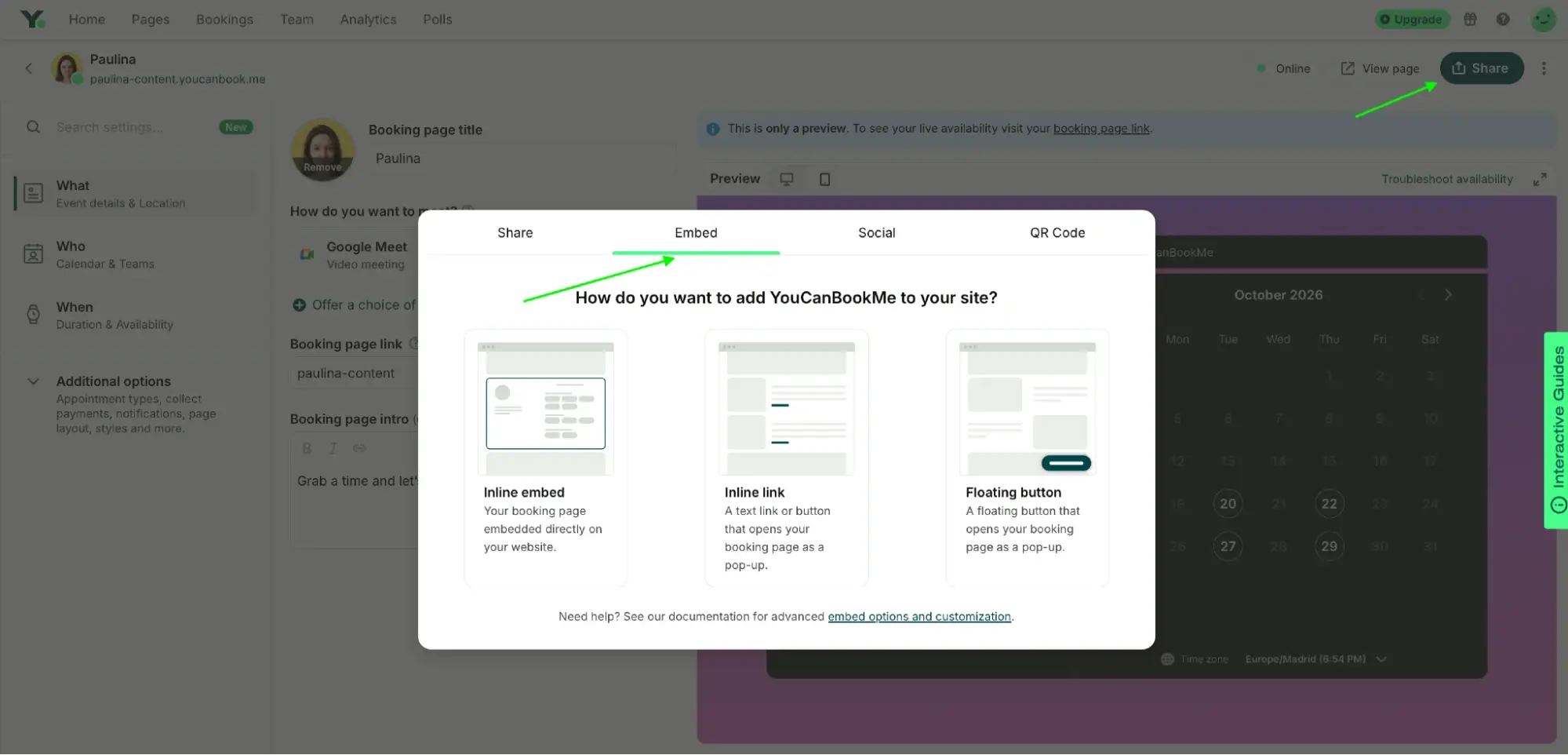
Task: Open the Europe/Madrid time zone dropdown
Action: click(x=1315, y=659)
